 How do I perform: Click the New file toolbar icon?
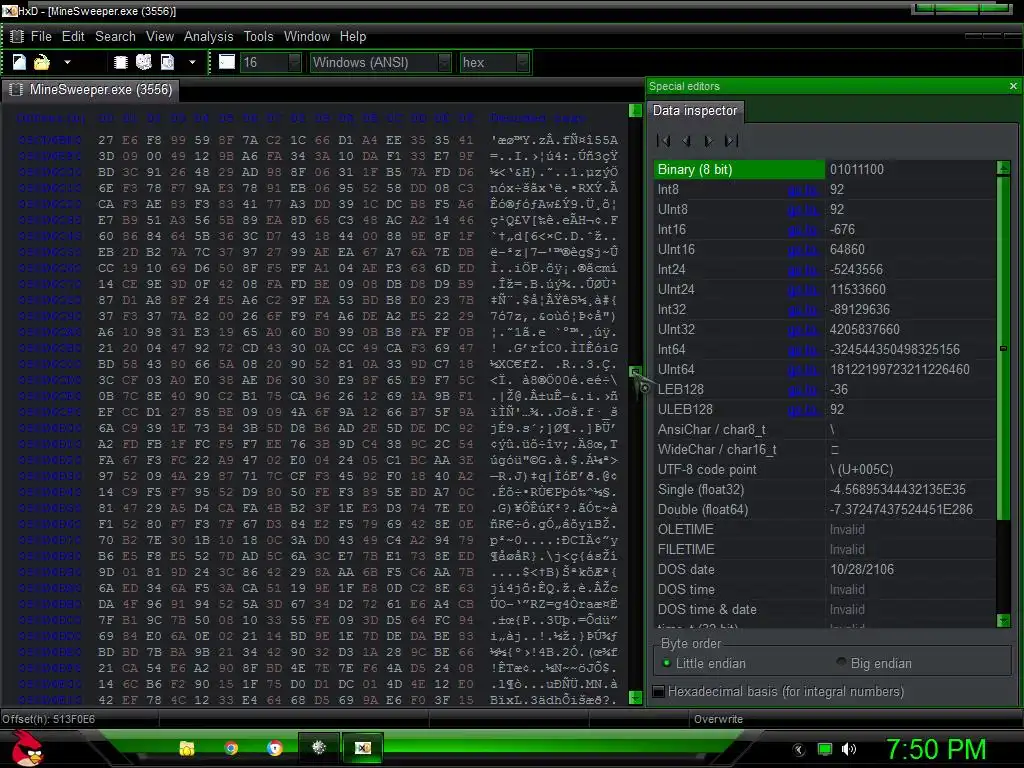[20, 62]
